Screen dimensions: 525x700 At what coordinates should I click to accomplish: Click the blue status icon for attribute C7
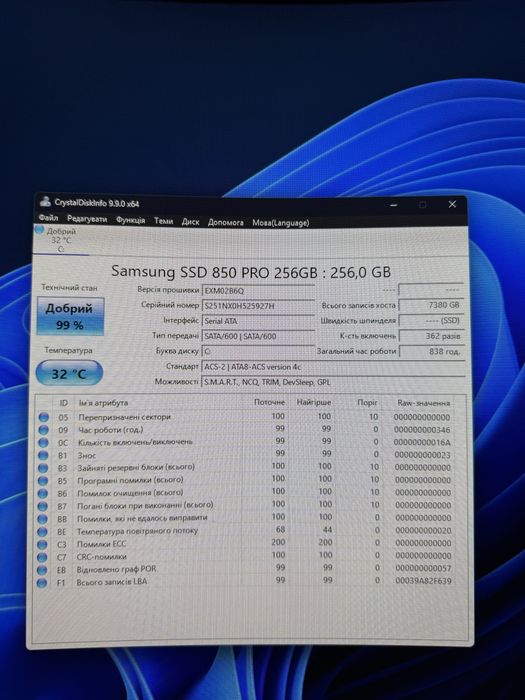tap(42, 557)
